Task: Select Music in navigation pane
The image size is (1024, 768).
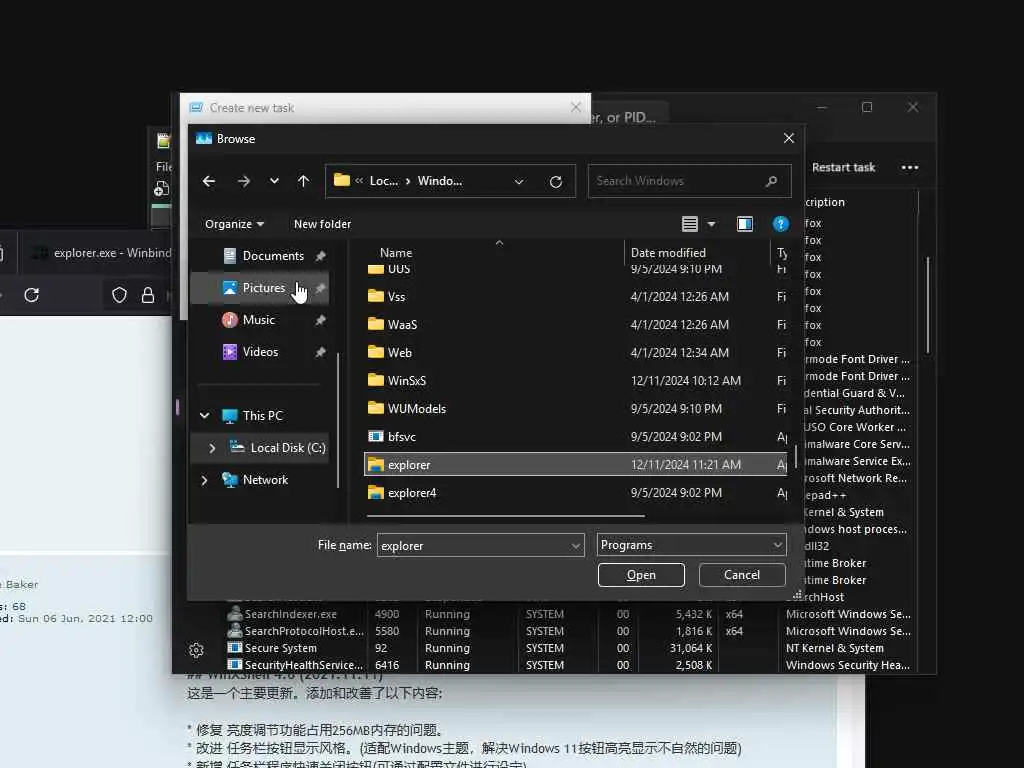Action: [x=259, y=320]
